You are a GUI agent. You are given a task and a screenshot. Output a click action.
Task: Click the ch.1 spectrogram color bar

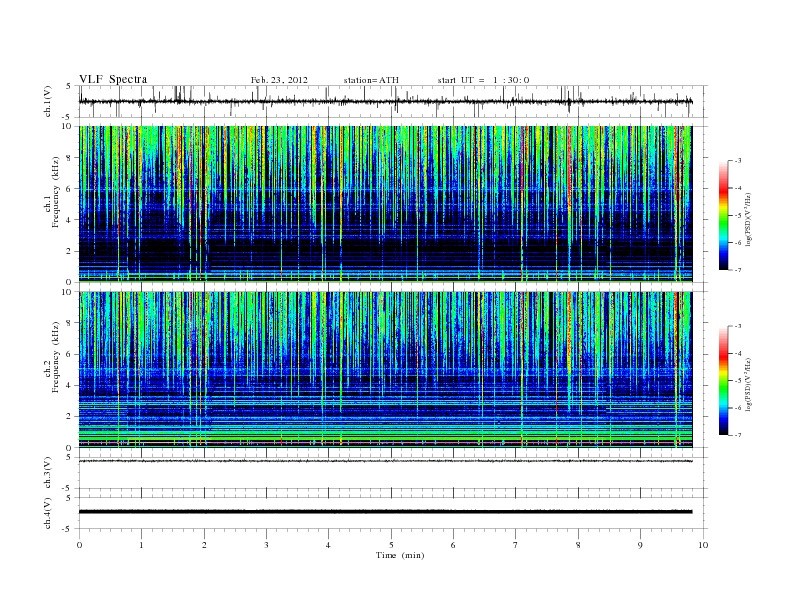pyautogui.click(x=723, y=215)
